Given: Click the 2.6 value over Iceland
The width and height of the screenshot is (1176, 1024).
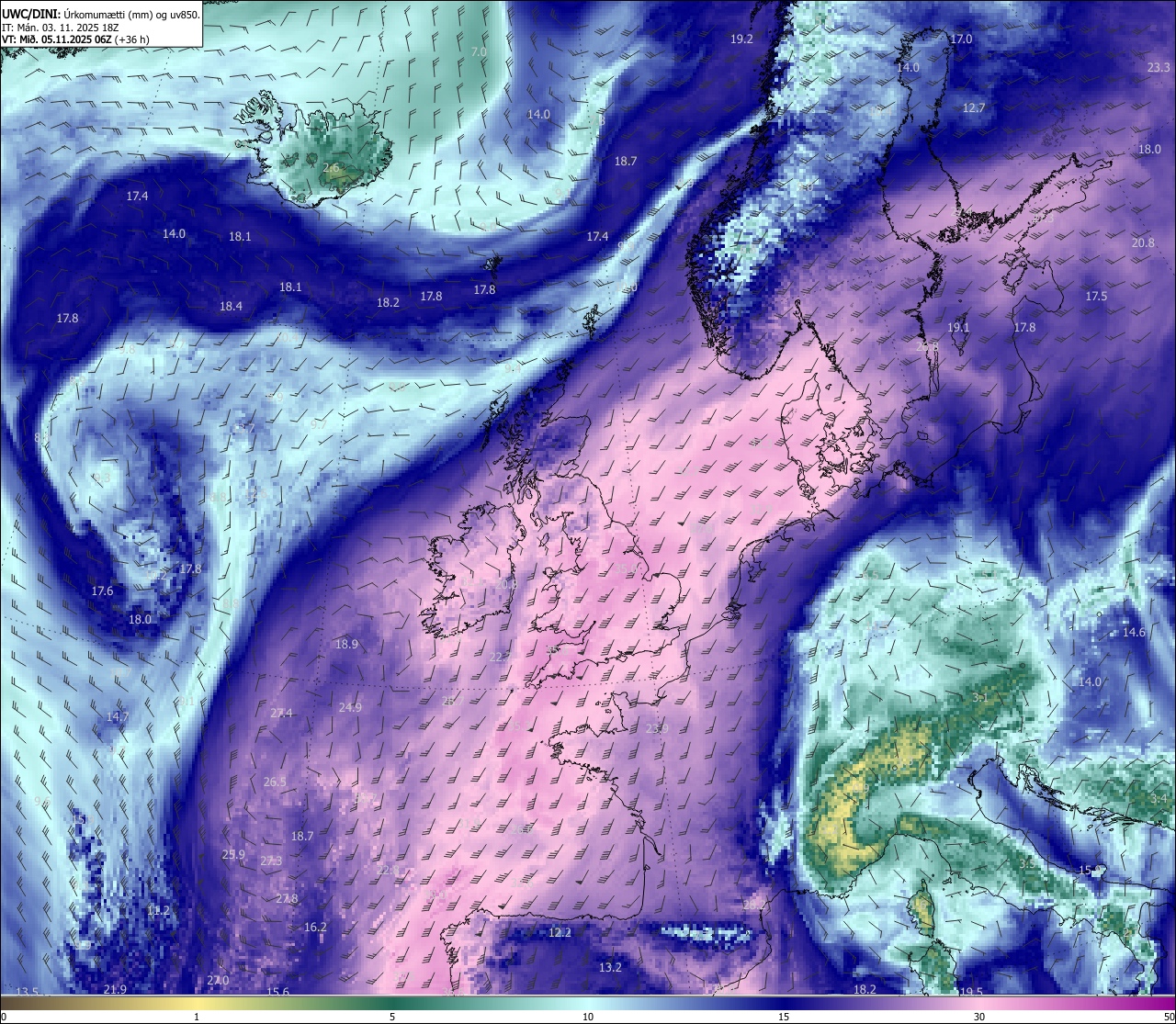Looking at the screenshot, I should tap(331, 168).
